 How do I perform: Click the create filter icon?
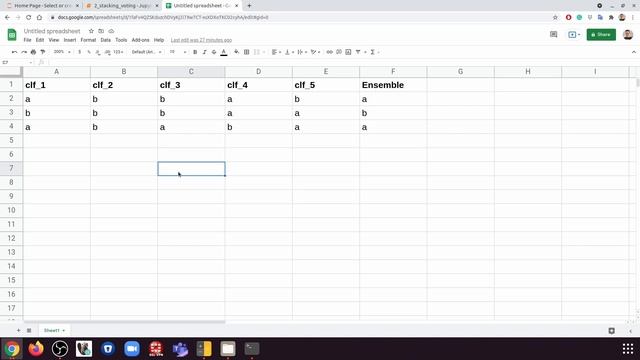[358, 52]
